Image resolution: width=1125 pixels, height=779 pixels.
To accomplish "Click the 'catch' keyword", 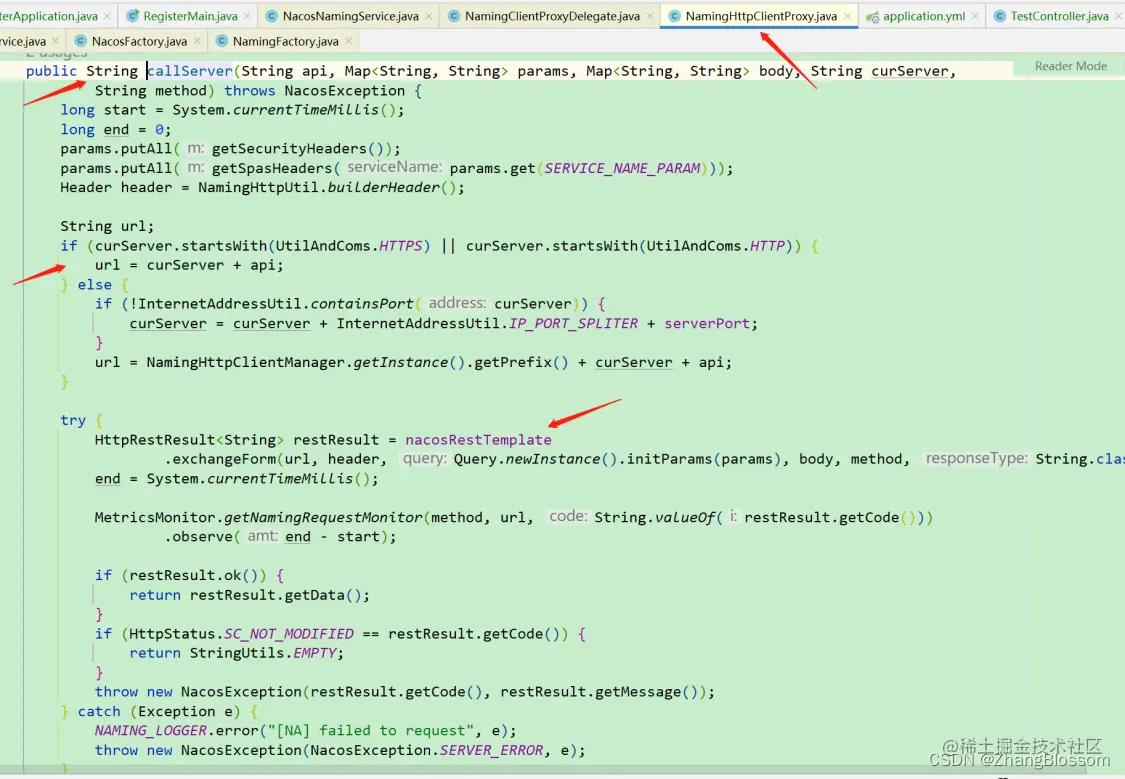I will point(99,712).
